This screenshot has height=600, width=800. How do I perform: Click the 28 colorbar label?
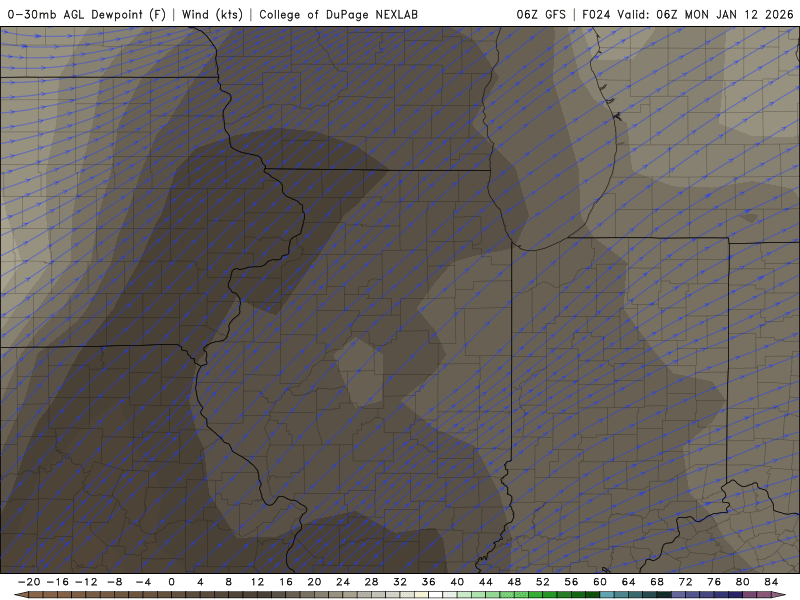pos(371,582)
